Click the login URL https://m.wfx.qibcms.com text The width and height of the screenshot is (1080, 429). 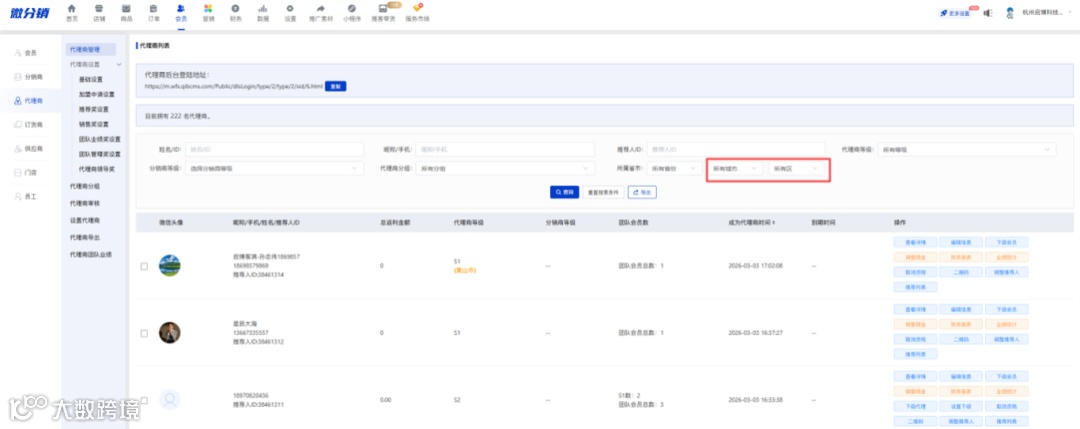click(233, 87)
